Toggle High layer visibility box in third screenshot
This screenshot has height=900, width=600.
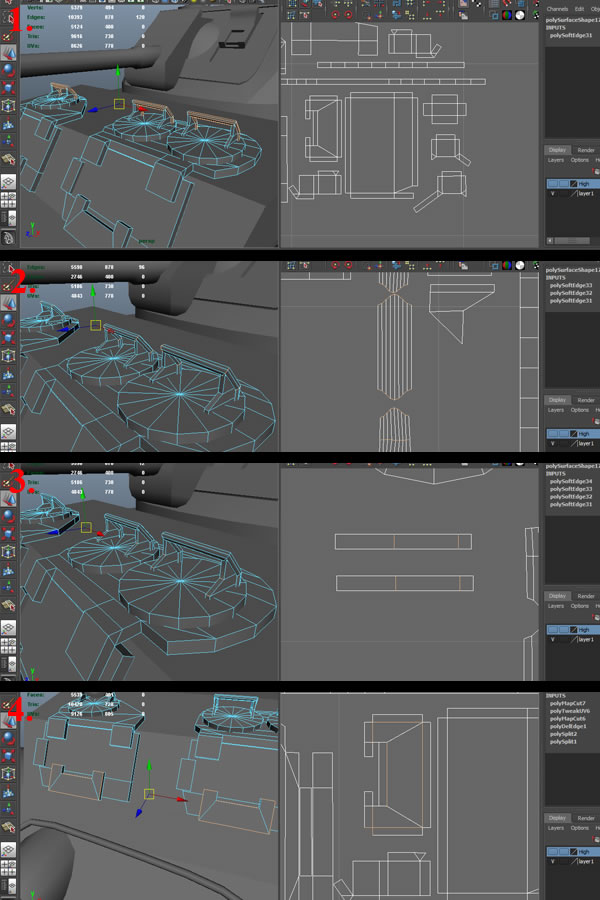552,630
